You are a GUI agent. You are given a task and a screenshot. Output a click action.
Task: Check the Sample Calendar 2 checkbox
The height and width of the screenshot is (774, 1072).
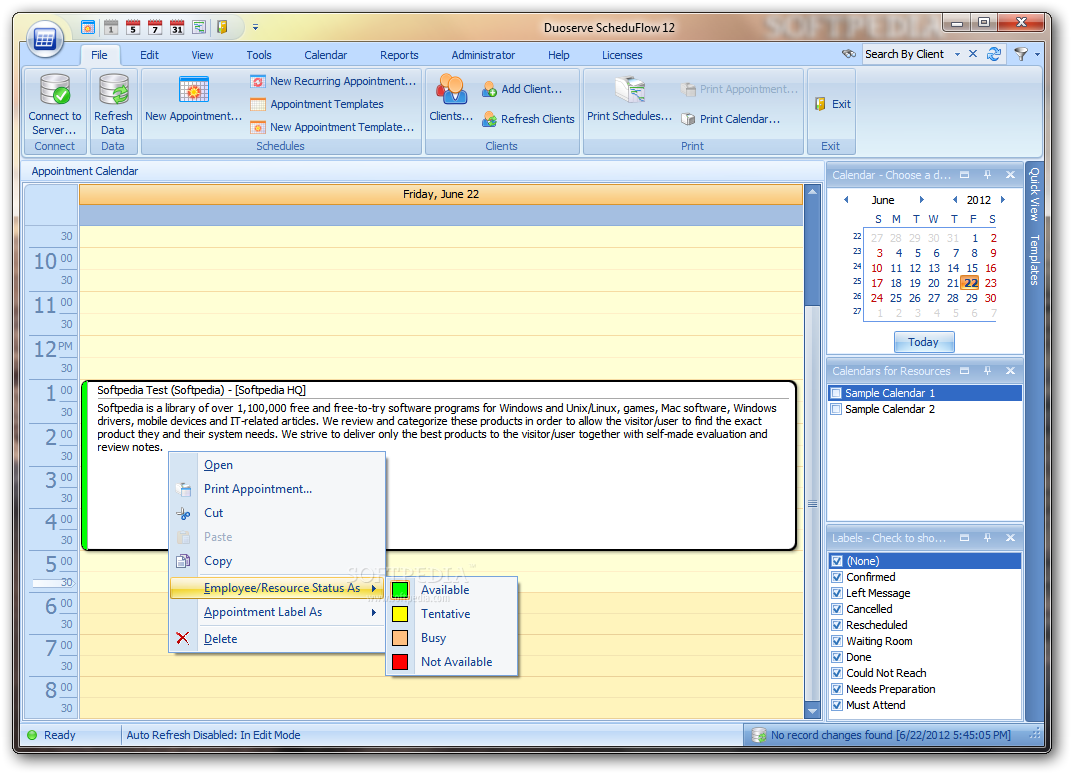coord(836,409)
